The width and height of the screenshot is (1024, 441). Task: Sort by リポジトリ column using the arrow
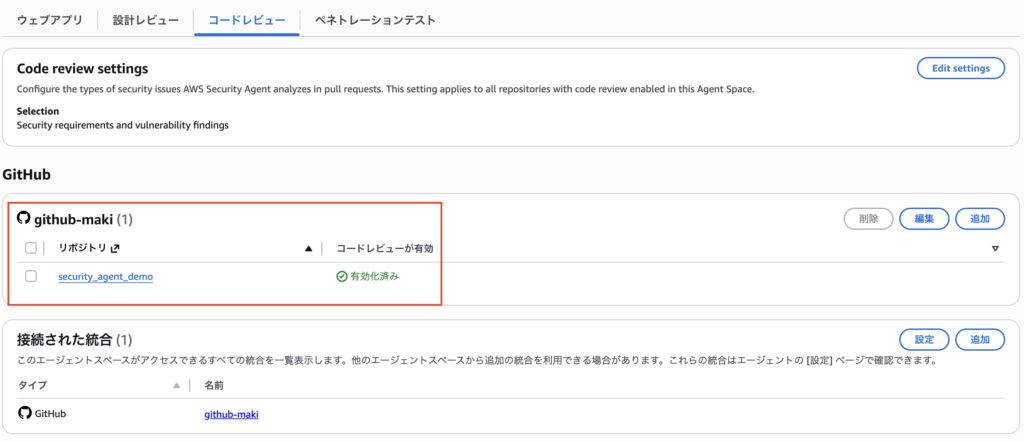(x=308, y=248)
